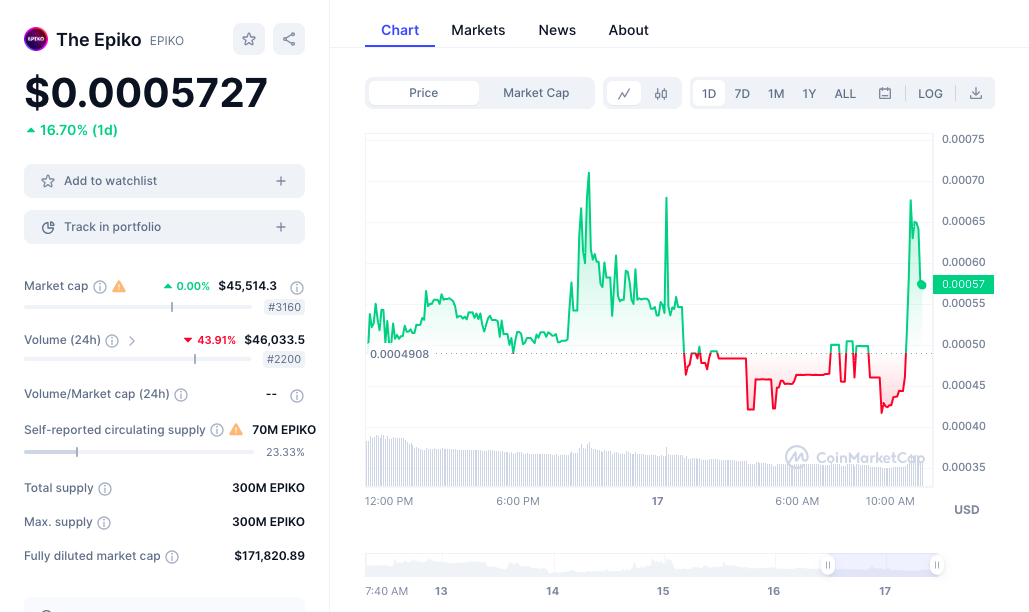Open the Chart tab

pos(400,30)
